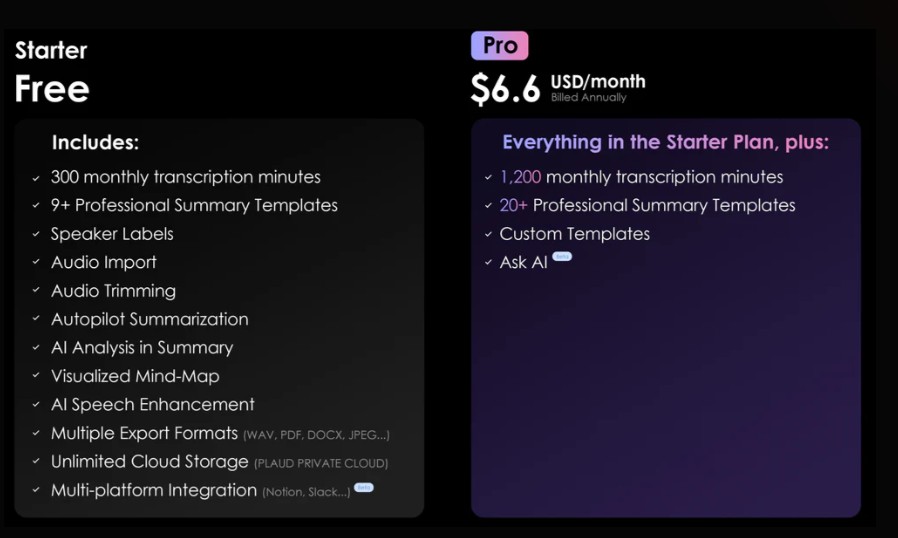Click the AI Speech Enhancement item

[x=152, y=405]
